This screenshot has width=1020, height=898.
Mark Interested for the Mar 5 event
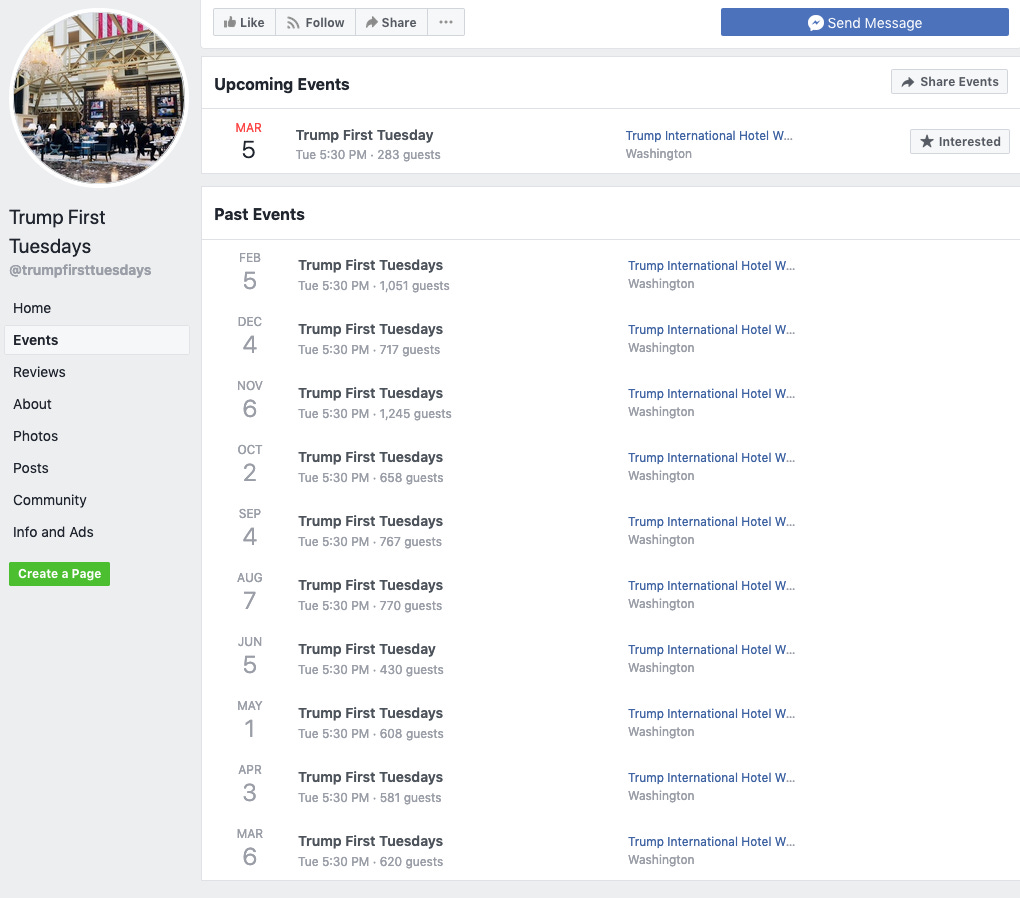960,142
